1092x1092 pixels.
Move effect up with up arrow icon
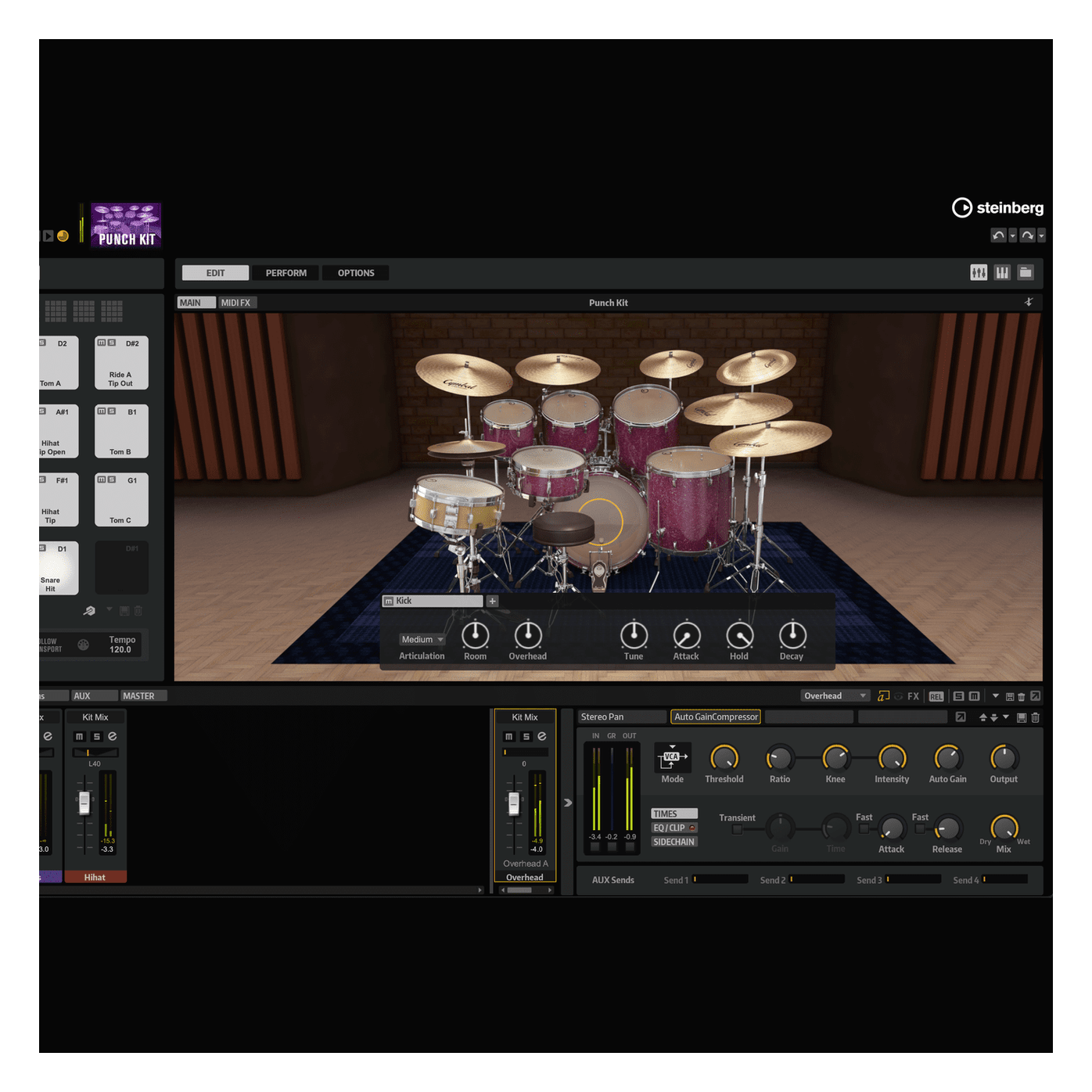pyautogui.click(x=983, y=717)
